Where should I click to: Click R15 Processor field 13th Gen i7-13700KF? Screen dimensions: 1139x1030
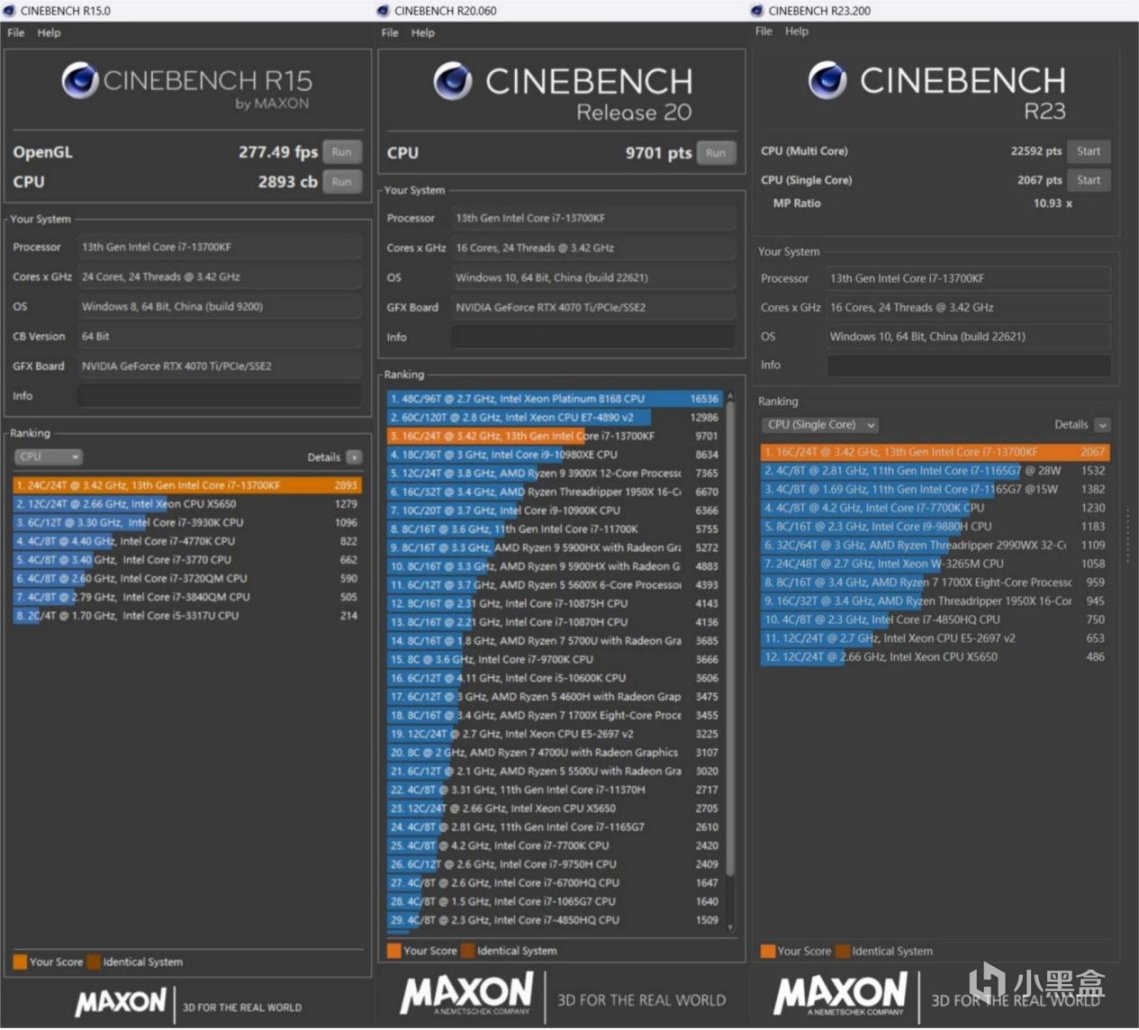(x=219, y=247)
